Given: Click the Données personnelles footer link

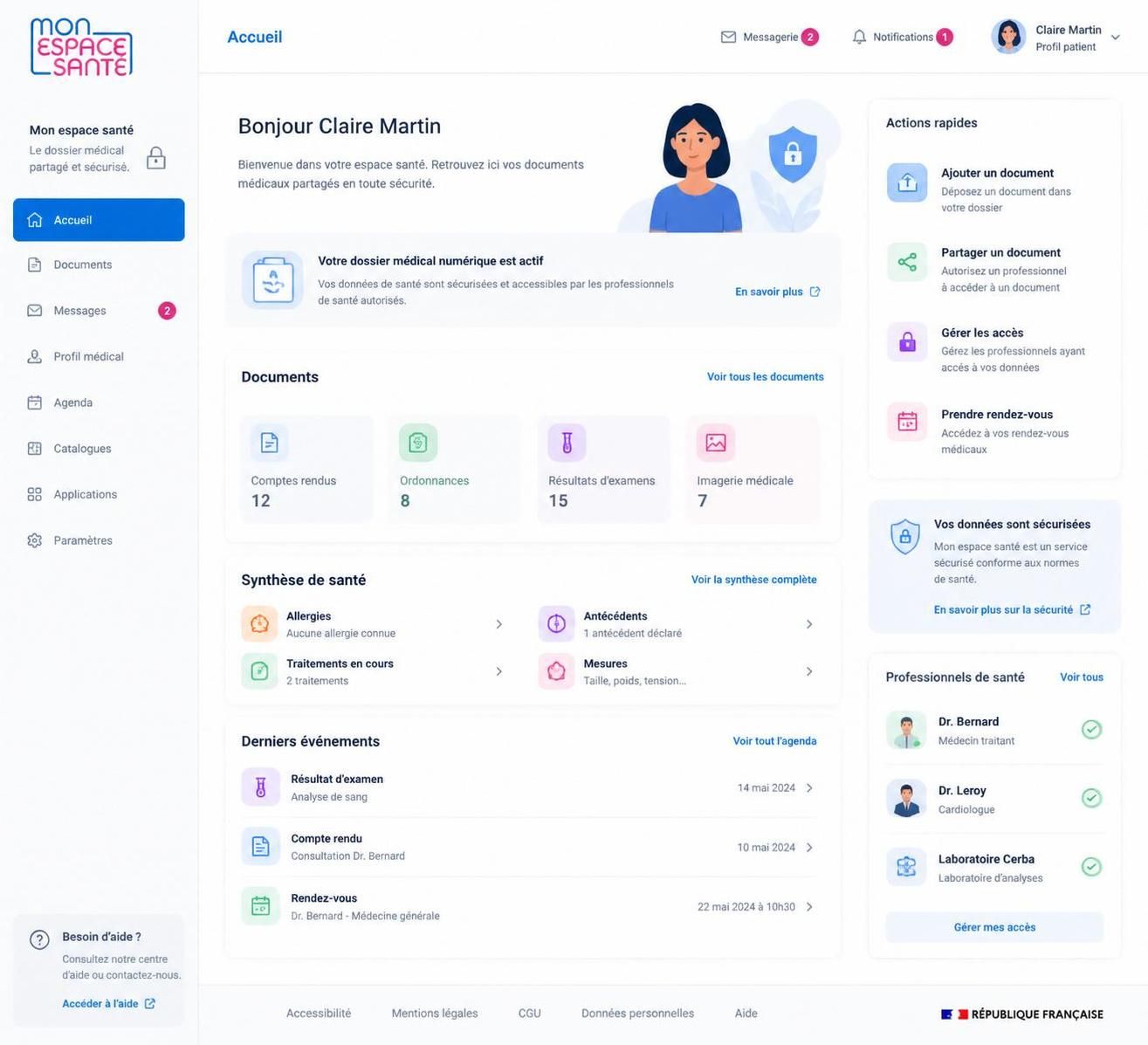Looking at the screenshot, I should tap(638, 1014).
